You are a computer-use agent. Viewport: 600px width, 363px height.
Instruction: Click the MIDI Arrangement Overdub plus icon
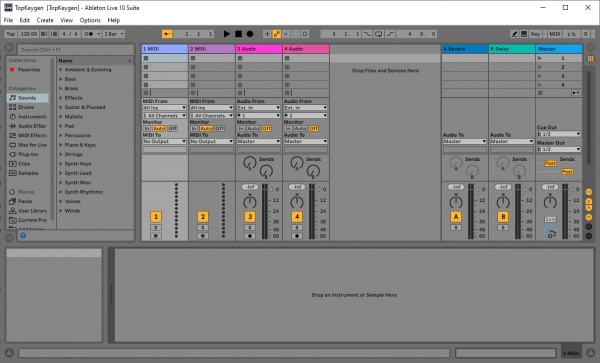click(x=267, y=34)
